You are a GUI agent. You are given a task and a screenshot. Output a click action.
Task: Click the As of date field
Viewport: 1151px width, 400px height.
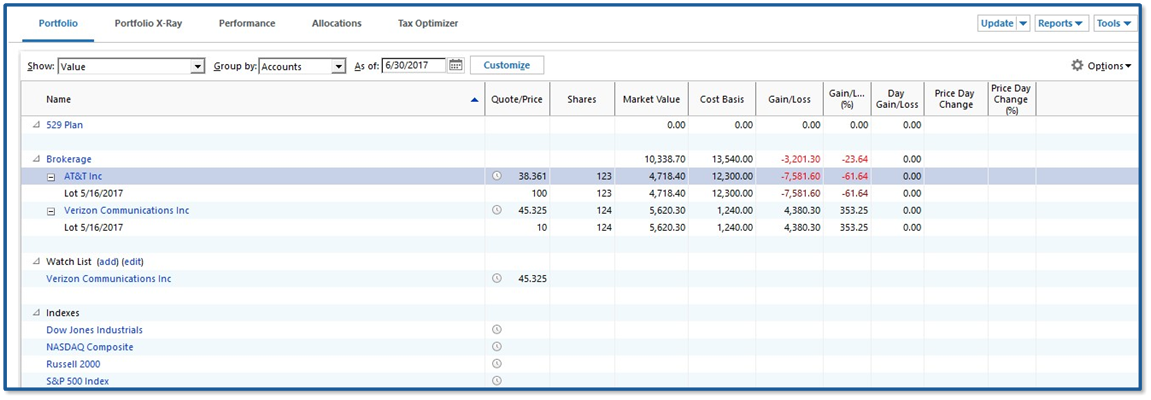(x=414, y=66)
